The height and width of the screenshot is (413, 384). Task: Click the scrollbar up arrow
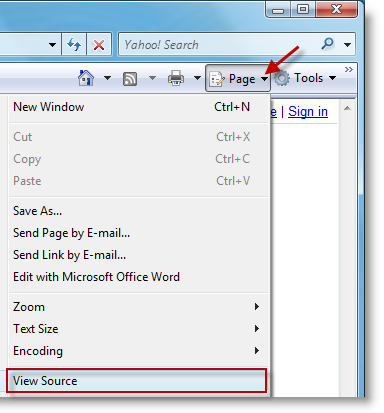347,108
